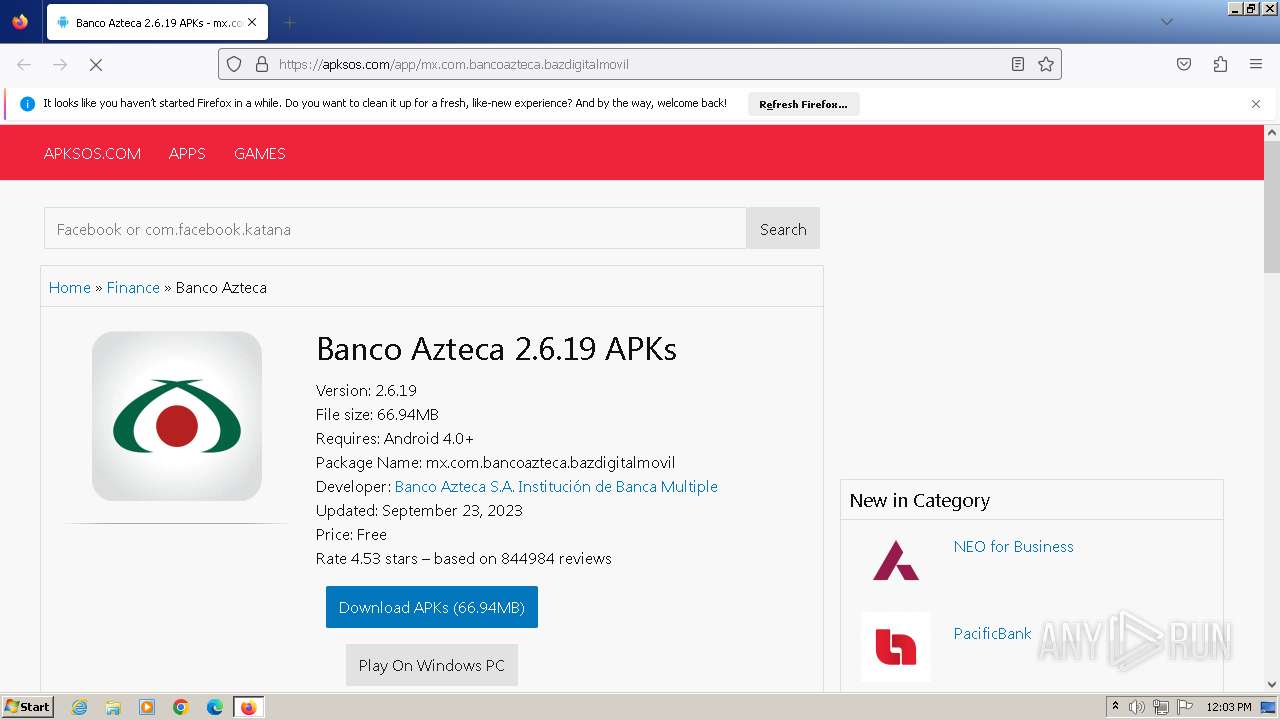Download APKs (66.94MB) button
The width and height of the screenshot is (1280, 720).
432,607
